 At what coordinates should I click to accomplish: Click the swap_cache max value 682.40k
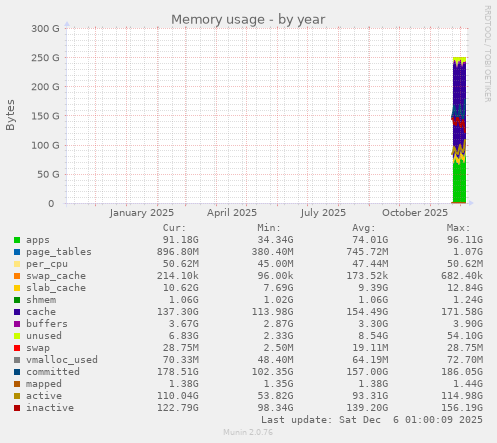pos(462,276)
